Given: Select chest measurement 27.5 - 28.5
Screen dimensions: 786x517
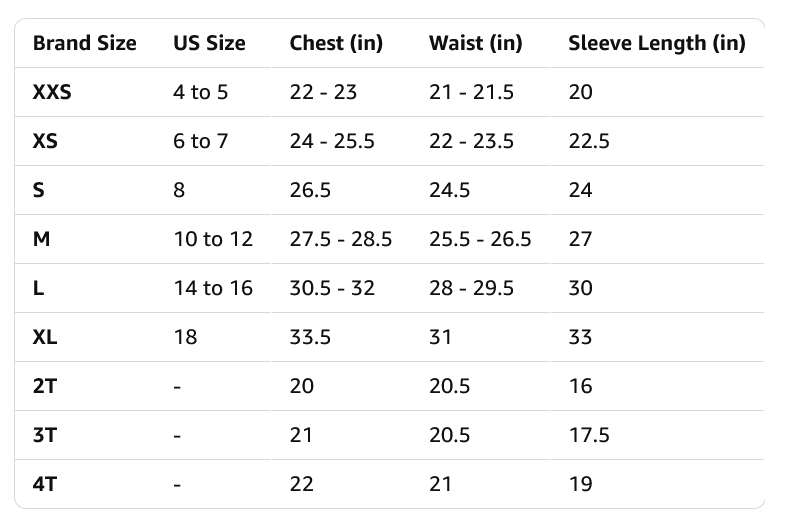Looking at the screenshot, I should tap(340, 240).
